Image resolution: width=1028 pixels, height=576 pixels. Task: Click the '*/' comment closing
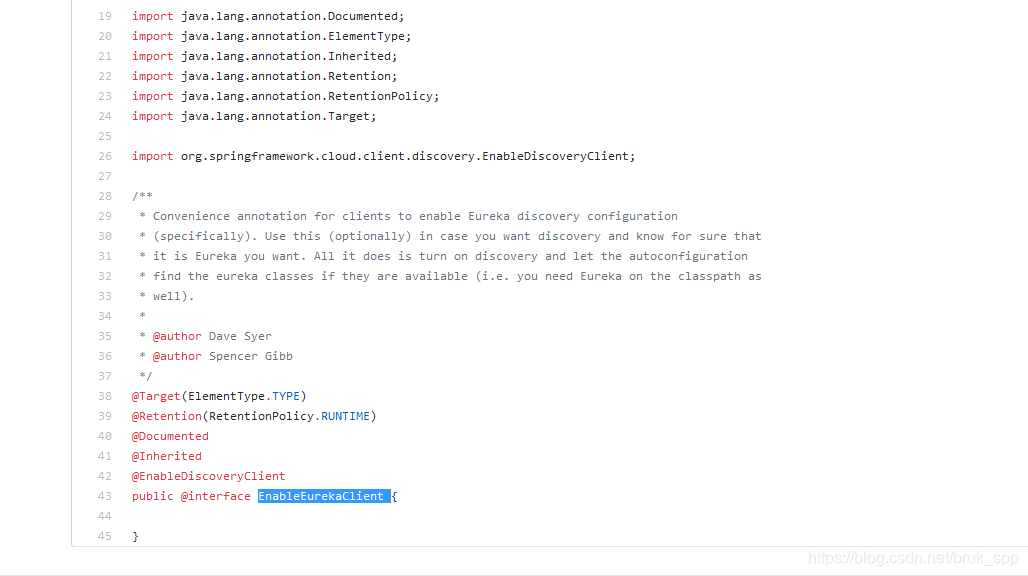pyautogui.click(x=146, y=376)
